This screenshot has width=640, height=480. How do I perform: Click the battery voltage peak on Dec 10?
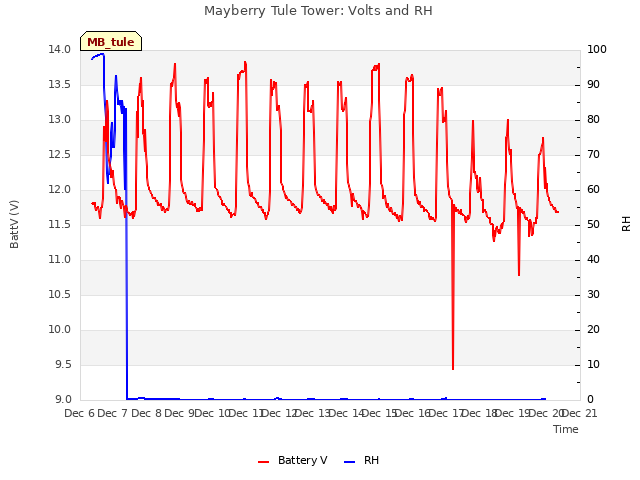(245, 62)
